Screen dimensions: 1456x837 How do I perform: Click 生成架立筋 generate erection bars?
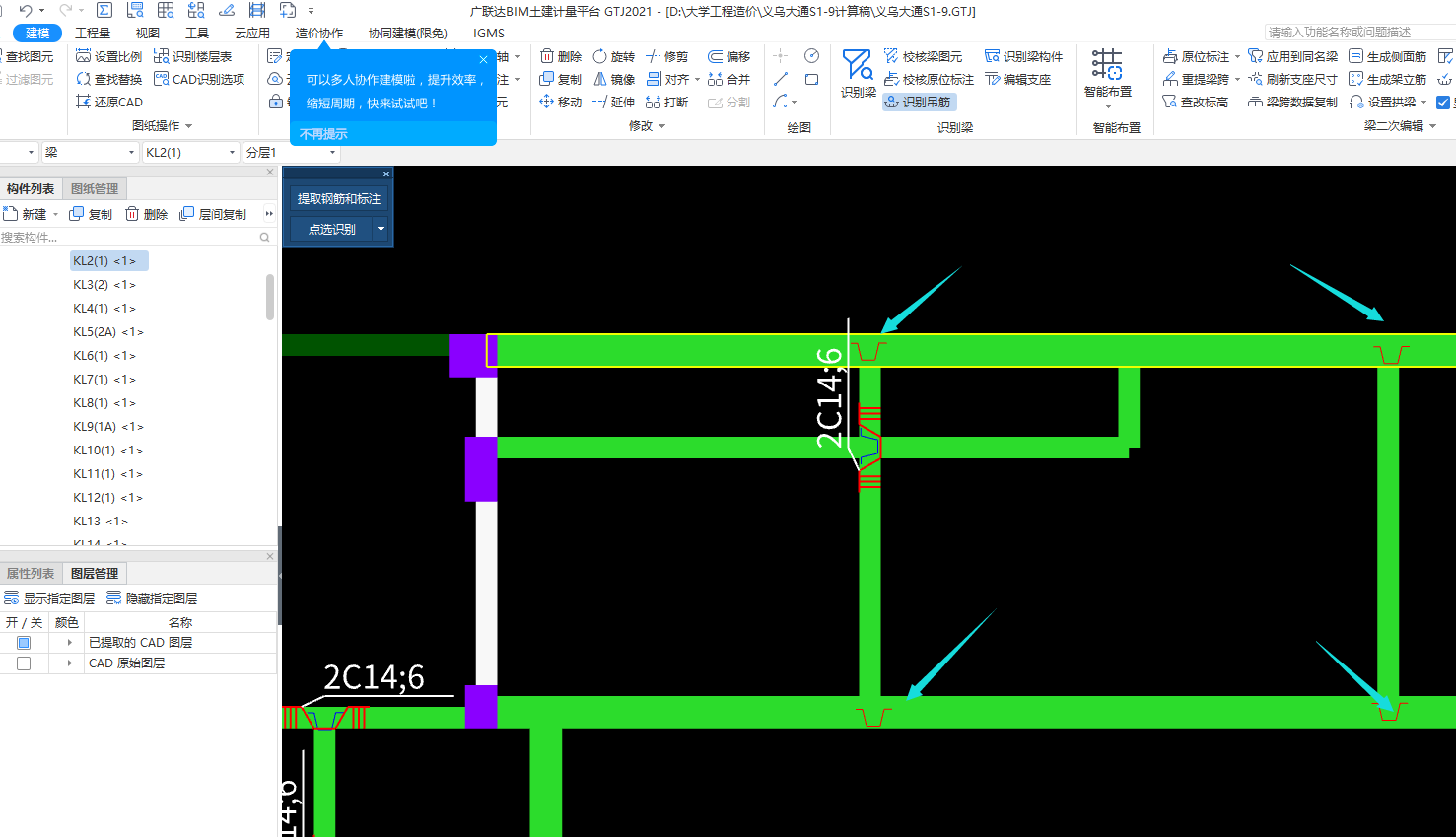click(1387, 79)
